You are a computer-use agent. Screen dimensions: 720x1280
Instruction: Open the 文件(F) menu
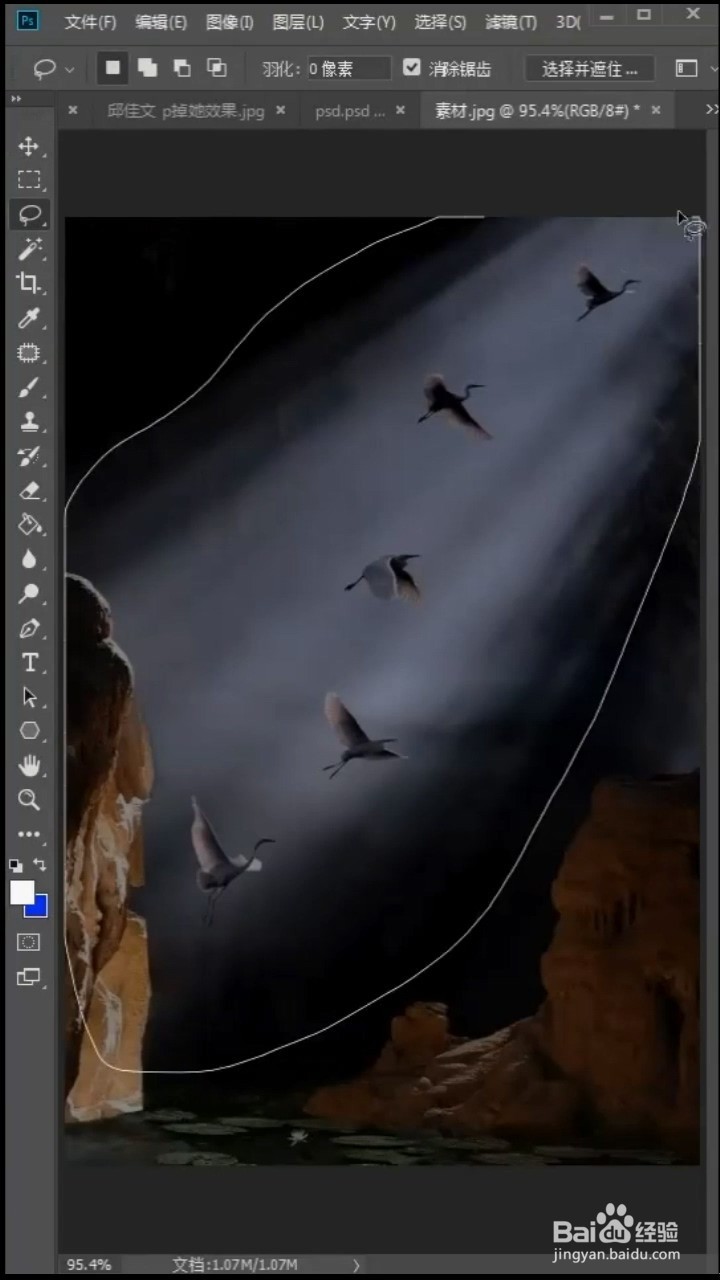point(90,21)
